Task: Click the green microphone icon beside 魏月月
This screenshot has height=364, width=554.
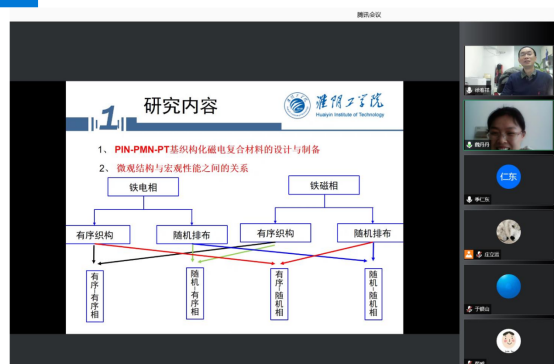Action: 469,145
